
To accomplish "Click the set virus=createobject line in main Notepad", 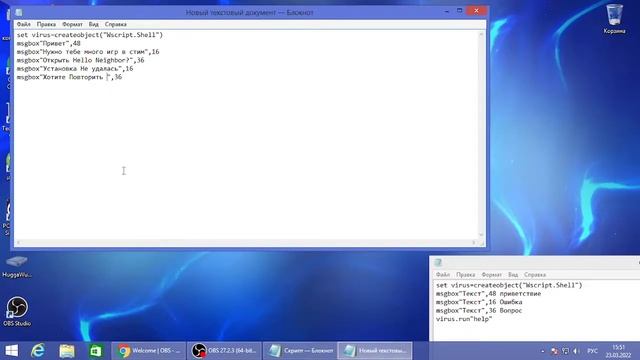I will 90,35.
